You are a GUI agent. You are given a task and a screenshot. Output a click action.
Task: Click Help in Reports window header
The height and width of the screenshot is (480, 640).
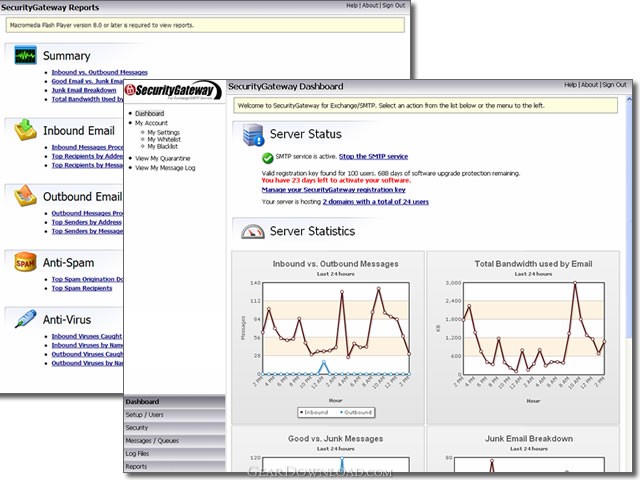[x=352, y=5]
